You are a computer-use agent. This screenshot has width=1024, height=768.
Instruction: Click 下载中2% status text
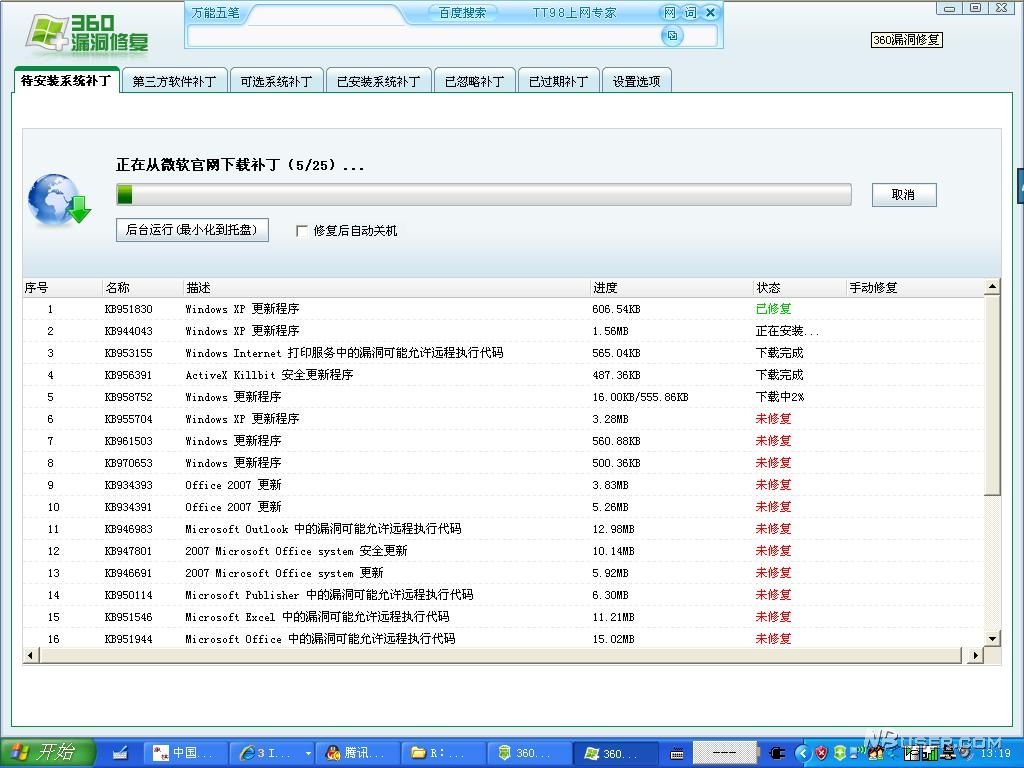pyautogui.click(x=780, y=397)
